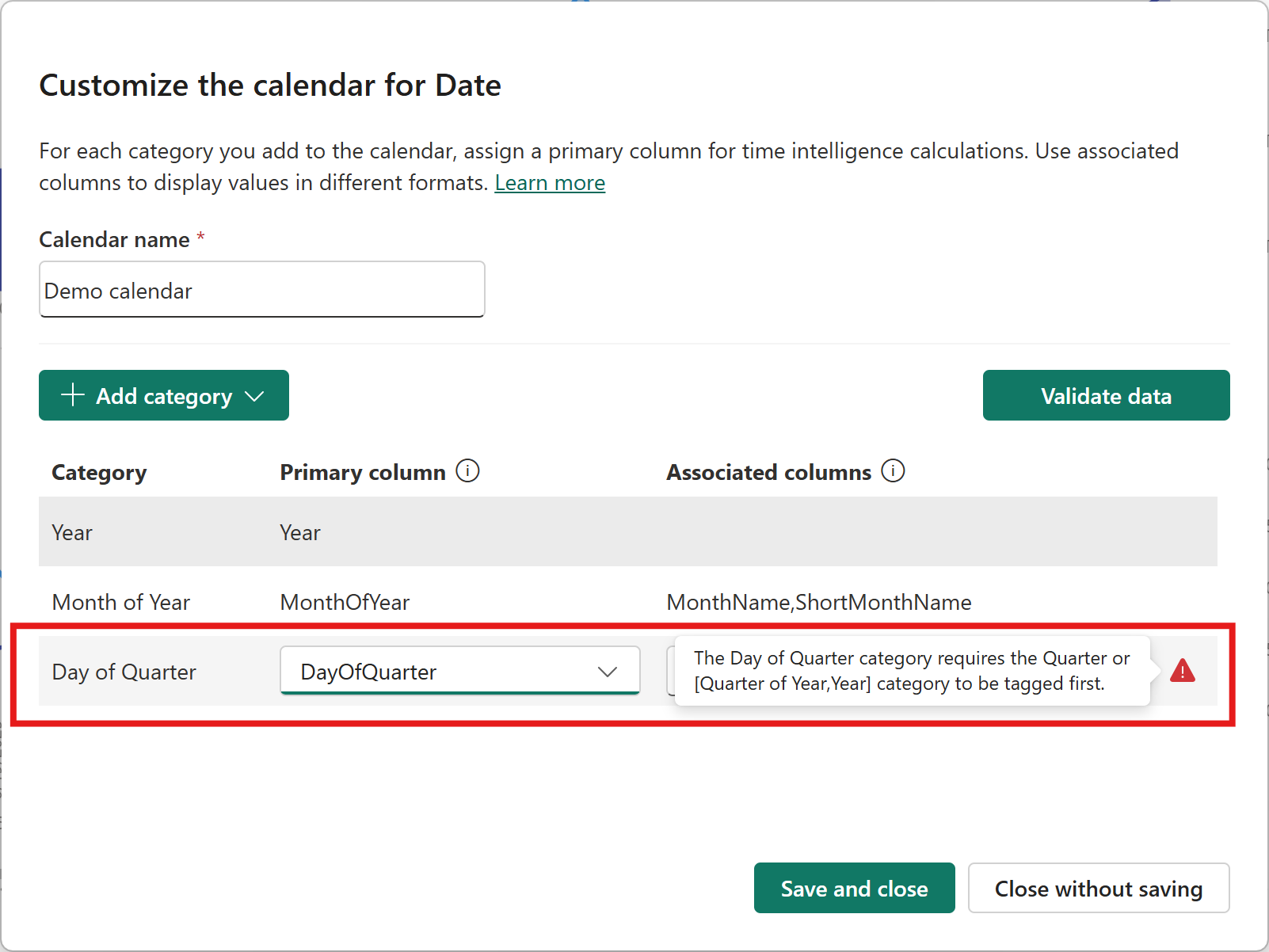The image size is (1269, 952).
Task: Click the Validate data button
Action: point(1106,395)
